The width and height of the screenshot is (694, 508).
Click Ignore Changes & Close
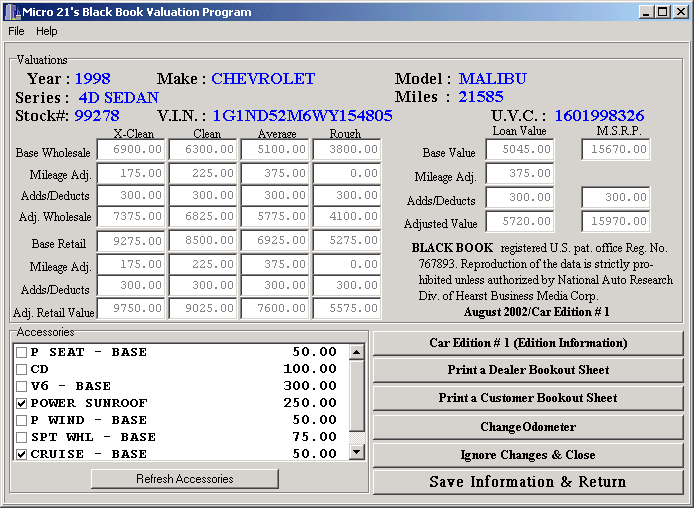(528, 455)
